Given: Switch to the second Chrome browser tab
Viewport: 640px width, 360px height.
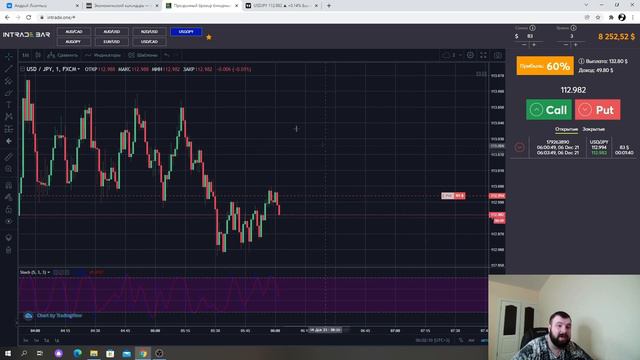Looking at the screenshot, I should pyautogui.click(x=122, y=6).
